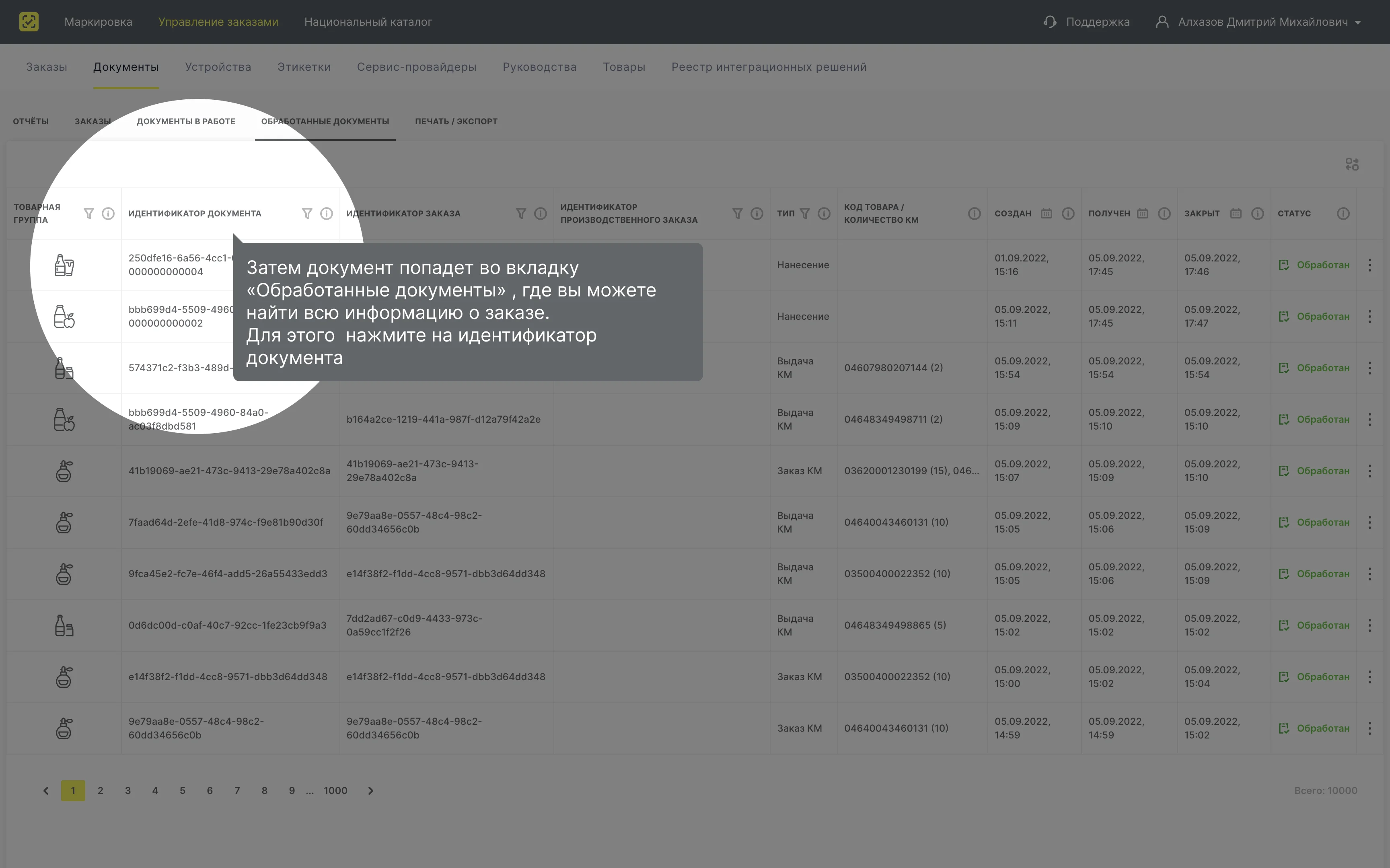Filter by Идентификатор заказа column

coord(521,214)
